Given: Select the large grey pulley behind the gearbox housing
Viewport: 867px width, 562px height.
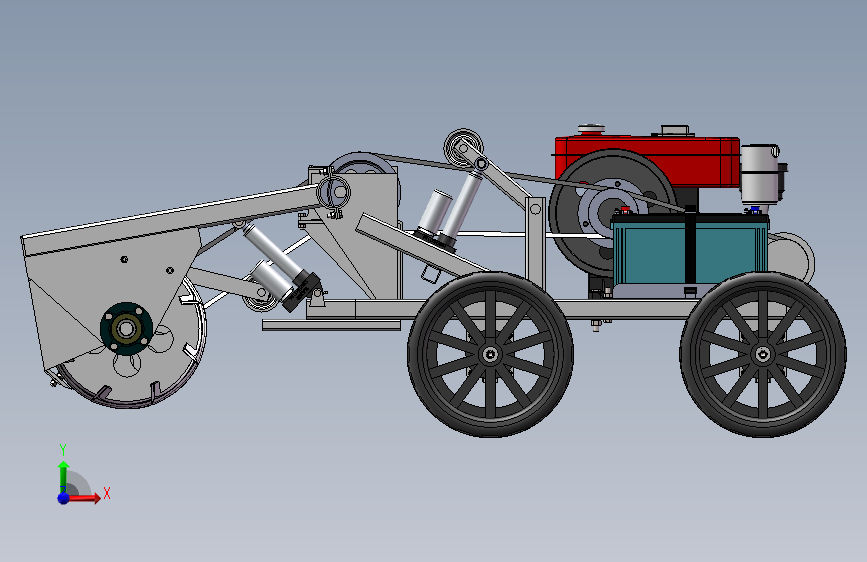Looking at the screenshot, I should [x=361, y=164].
